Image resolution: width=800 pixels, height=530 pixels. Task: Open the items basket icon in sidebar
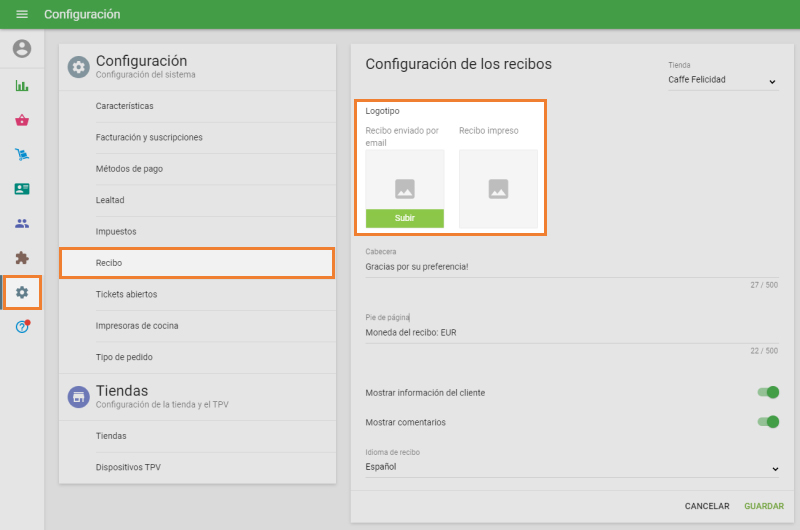(x=22, y=120)
